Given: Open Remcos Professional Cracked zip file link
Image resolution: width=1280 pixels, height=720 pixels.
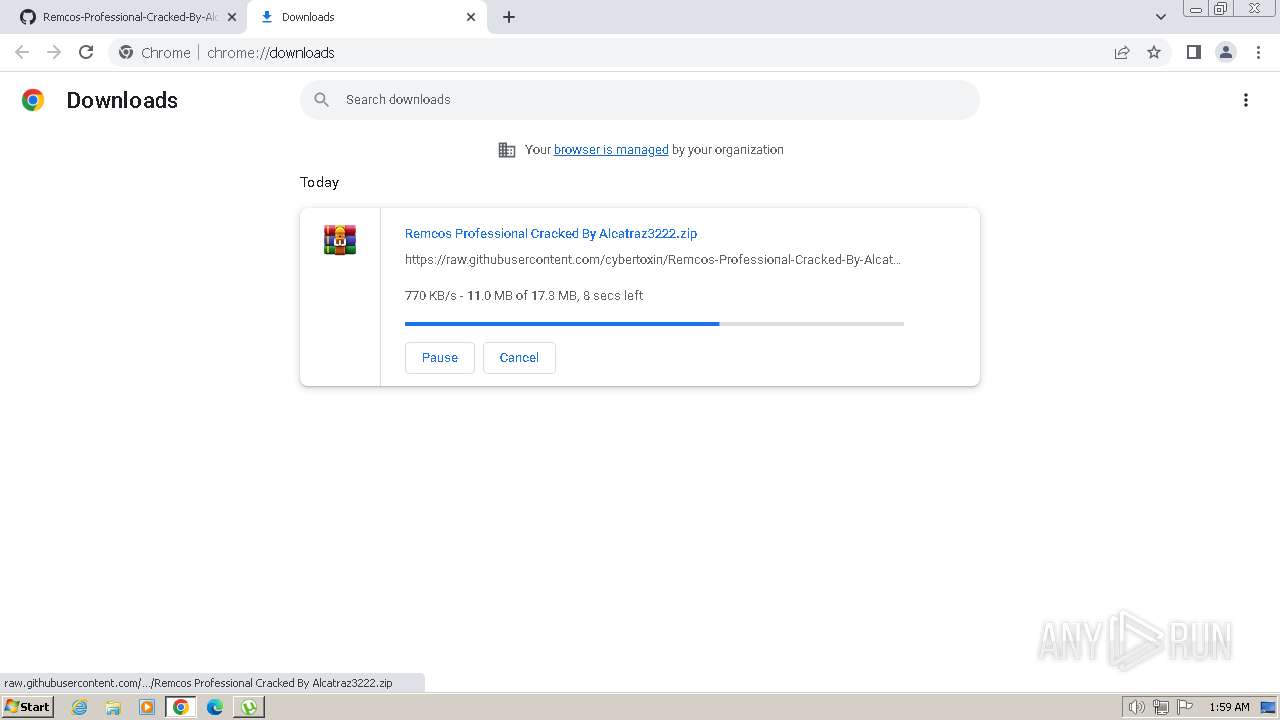Looking at the screenshot, I should click(551, 233).
